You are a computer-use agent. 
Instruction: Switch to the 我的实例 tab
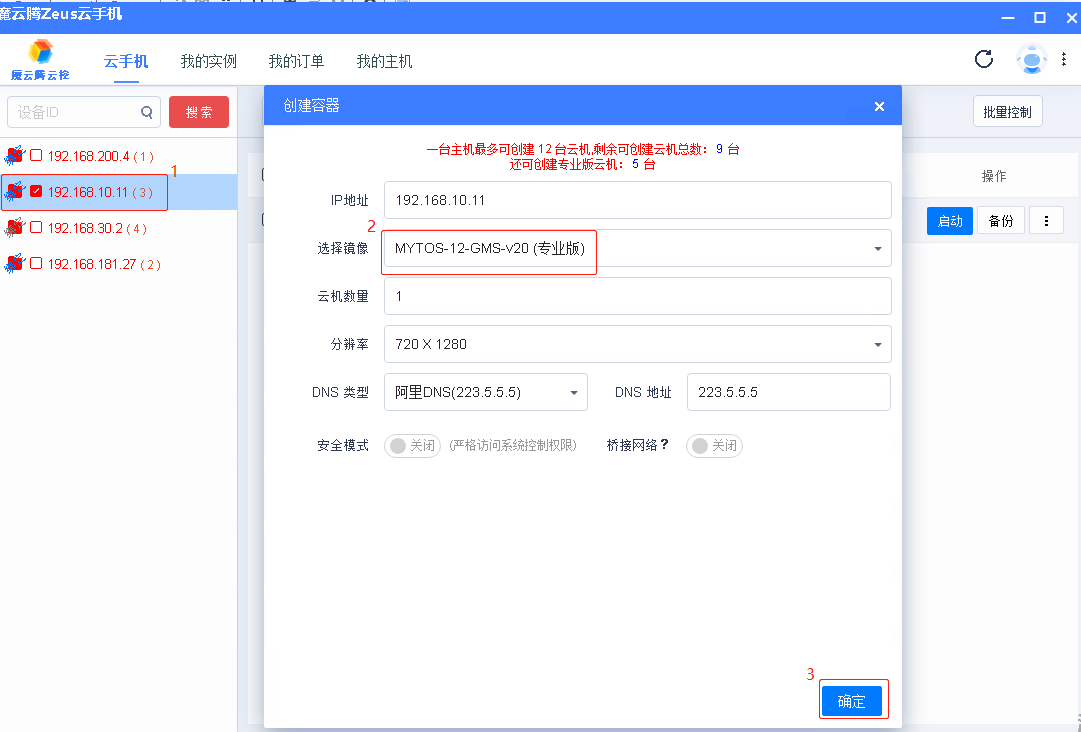pyautogui.click(x=207, y=61)
